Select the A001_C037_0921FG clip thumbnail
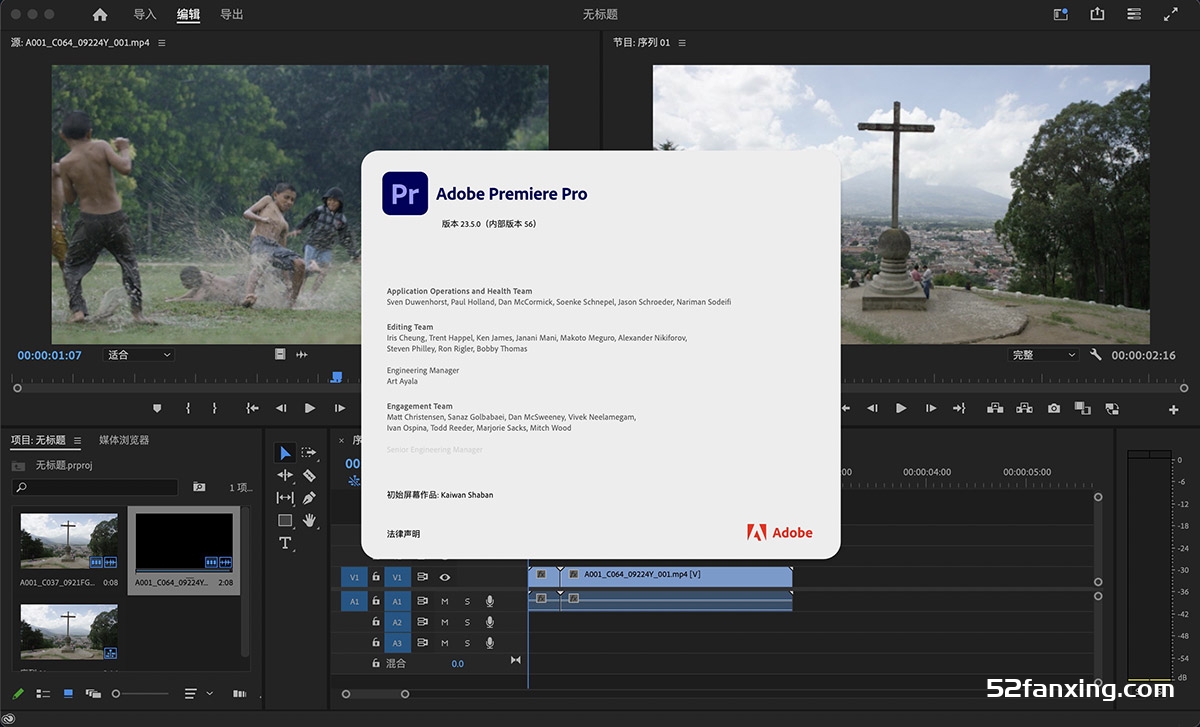Screen dimensions: 1200x727 tap(69, 542)
